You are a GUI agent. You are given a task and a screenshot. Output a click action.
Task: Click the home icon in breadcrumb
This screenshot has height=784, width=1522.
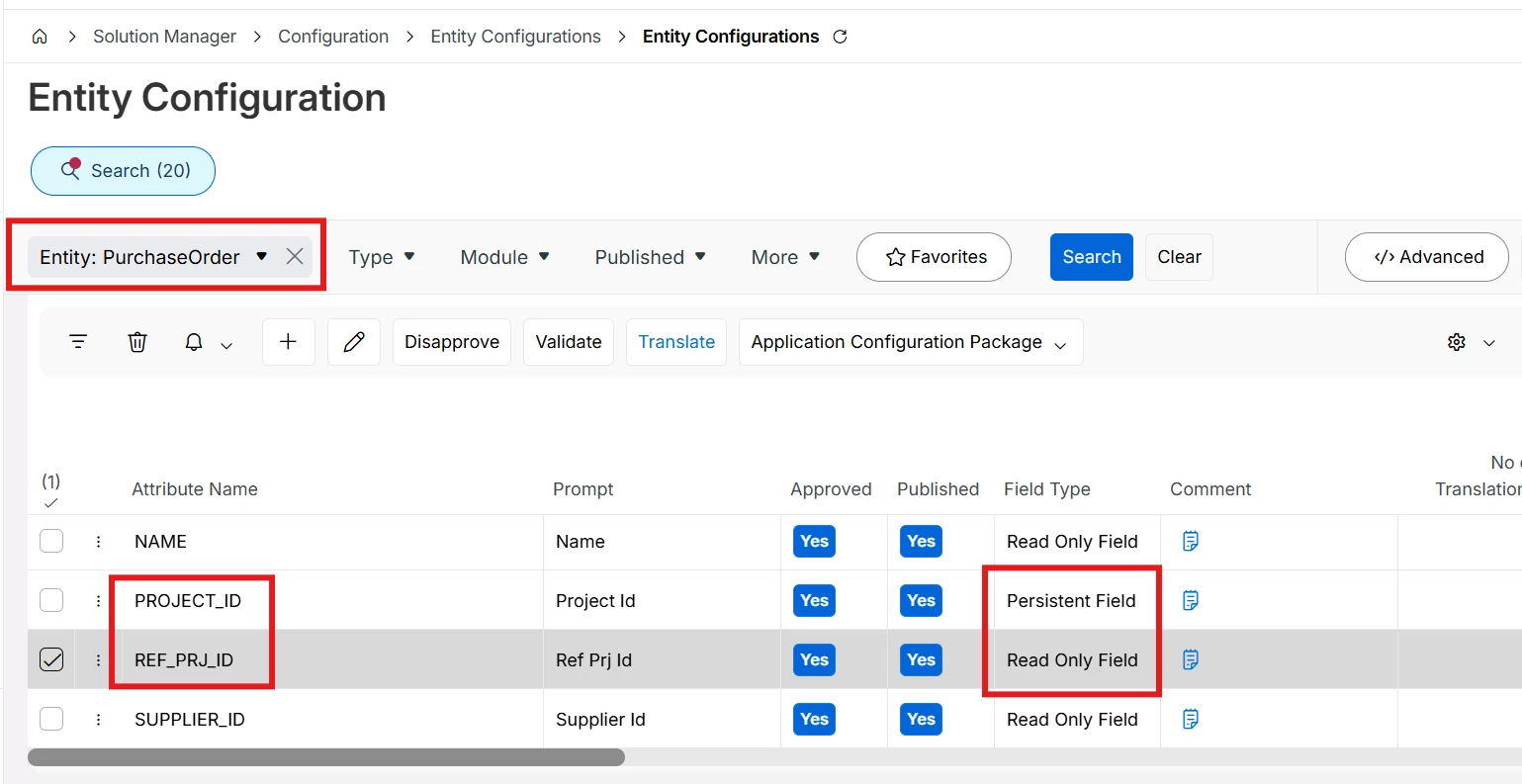(40, 37)
